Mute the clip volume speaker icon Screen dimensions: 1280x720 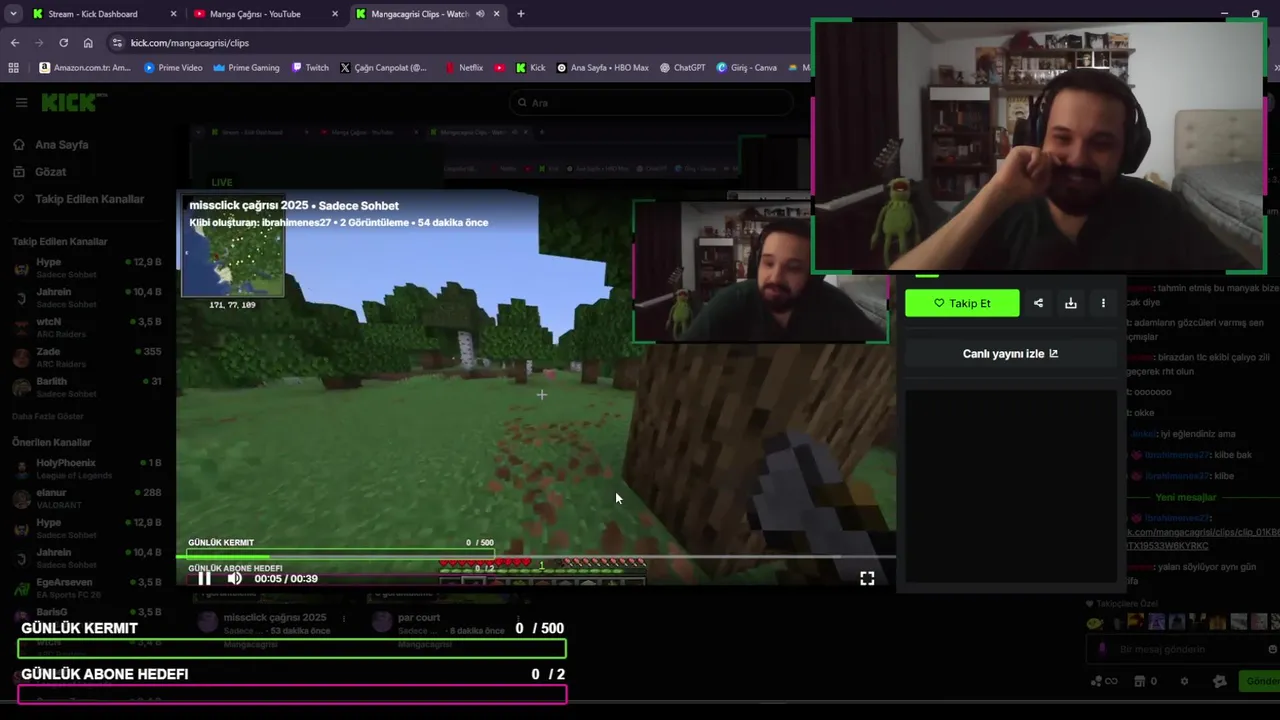(x=234, y=578)
